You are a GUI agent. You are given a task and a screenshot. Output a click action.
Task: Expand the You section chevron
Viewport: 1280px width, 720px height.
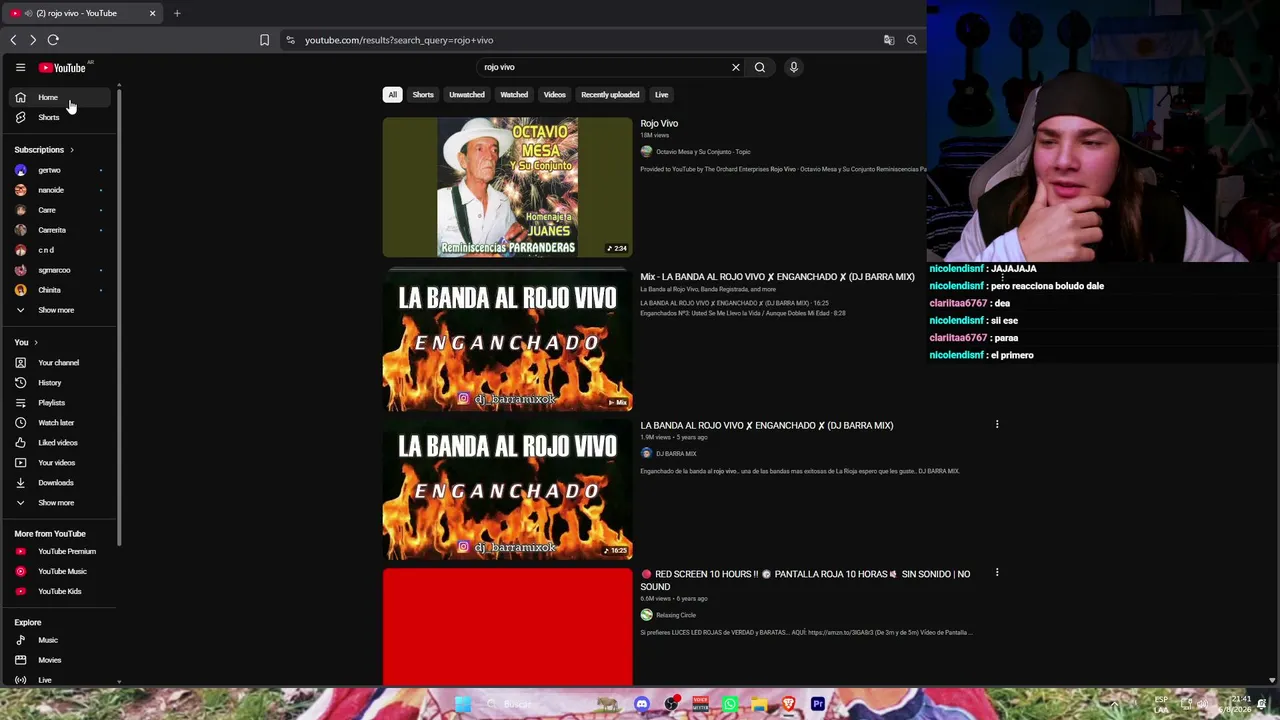pyautogui.click(x=36, y=342)
